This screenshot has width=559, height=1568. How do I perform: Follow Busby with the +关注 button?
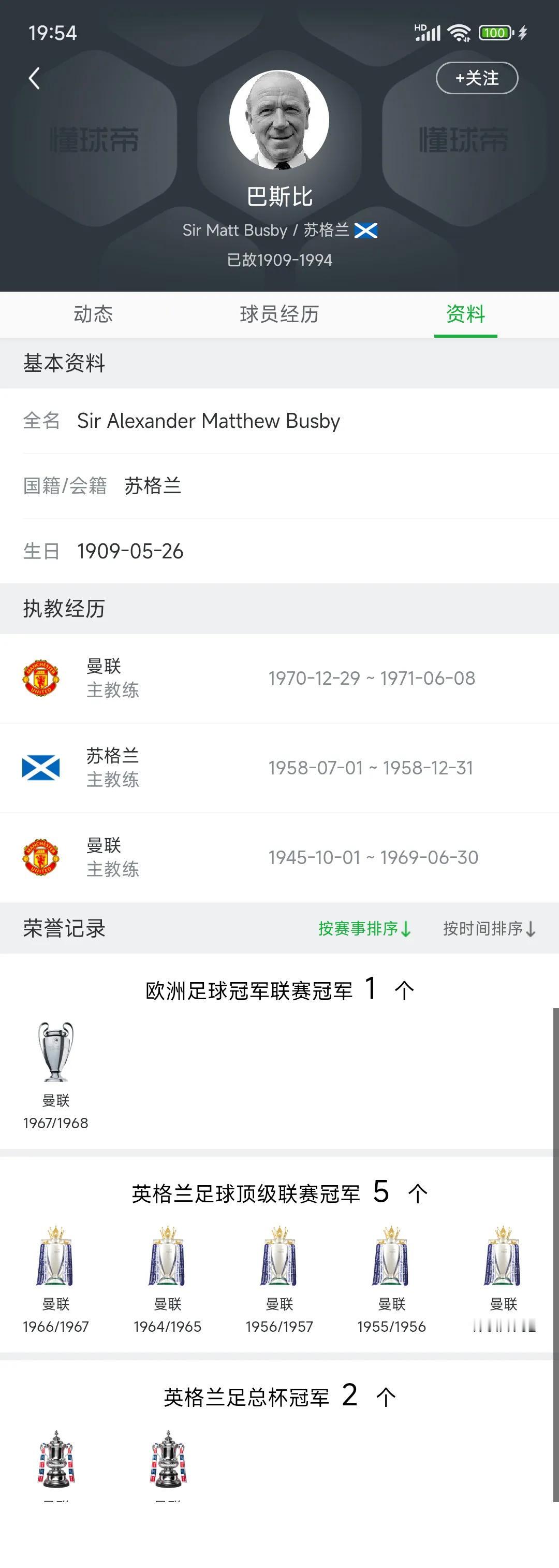[x=477, y=78]
